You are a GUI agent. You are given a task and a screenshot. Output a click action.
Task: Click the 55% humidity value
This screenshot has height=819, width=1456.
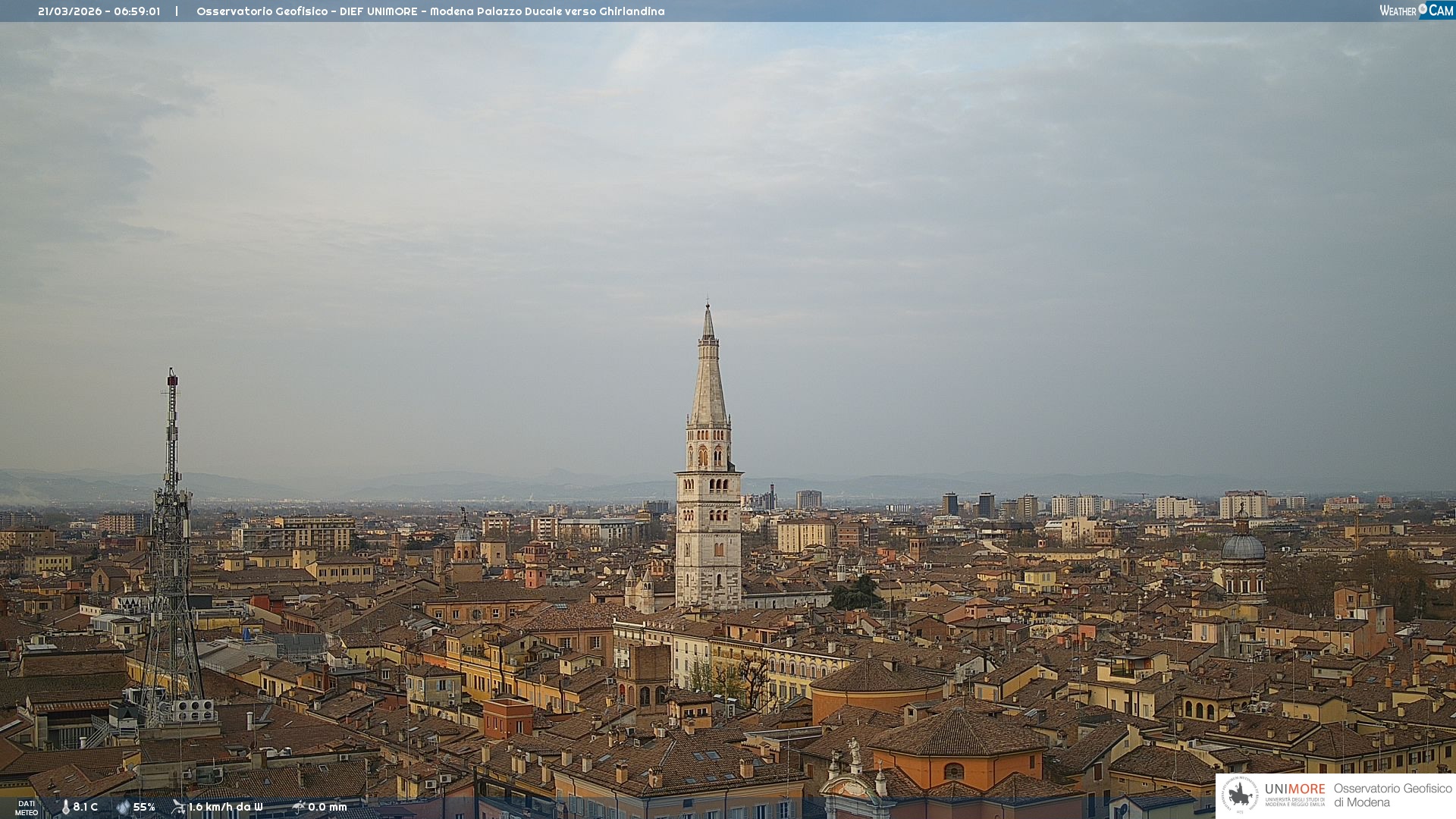(x=144, y=807)
